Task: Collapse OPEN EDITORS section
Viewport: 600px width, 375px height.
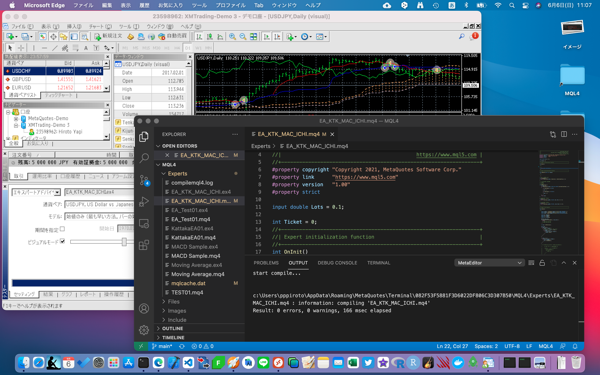Action: coord(179,146)
